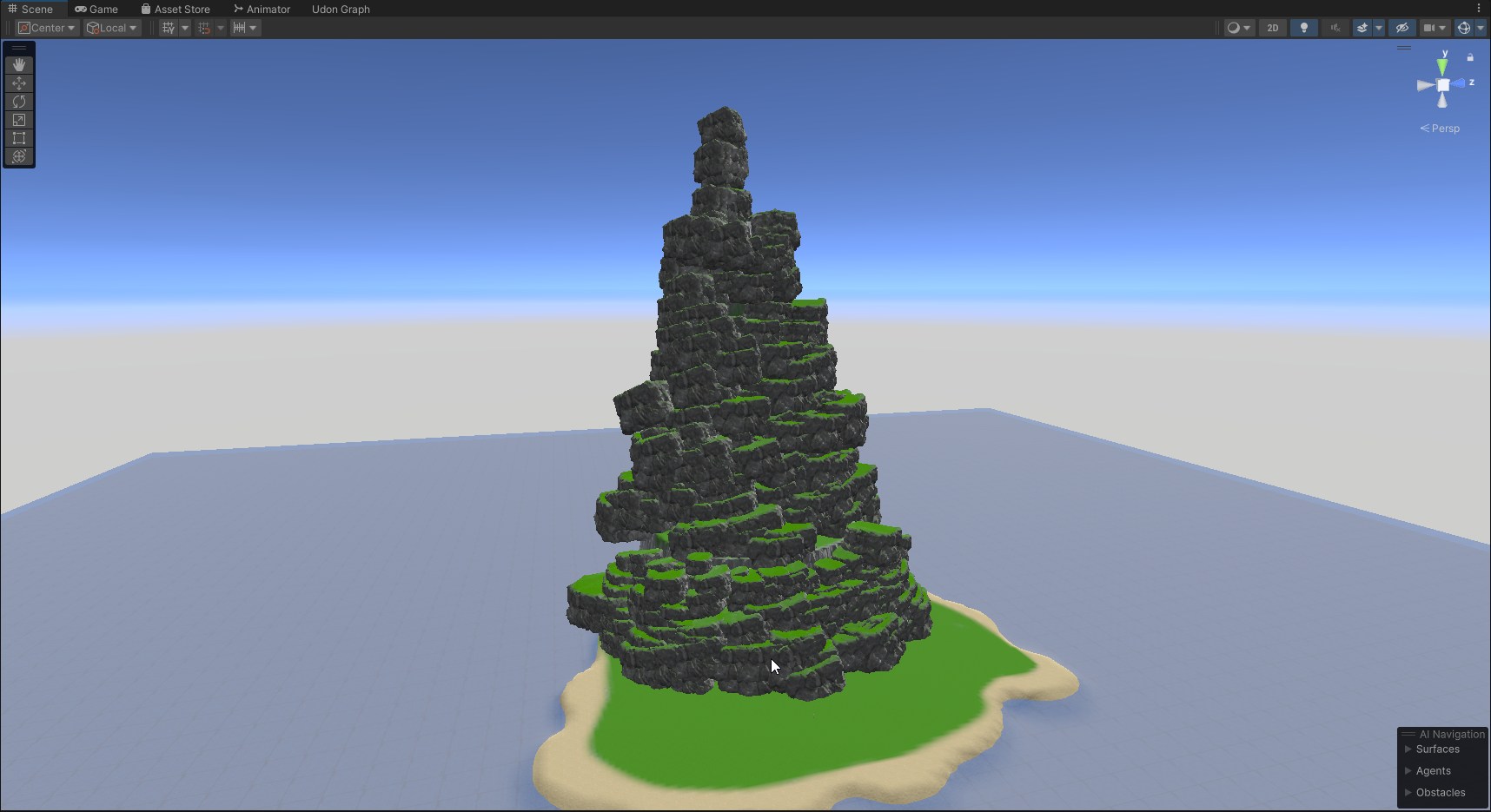This screenshot has height=812, width=1491.
Task: Select the Rotate tool
Action: [x=19, y=102]
